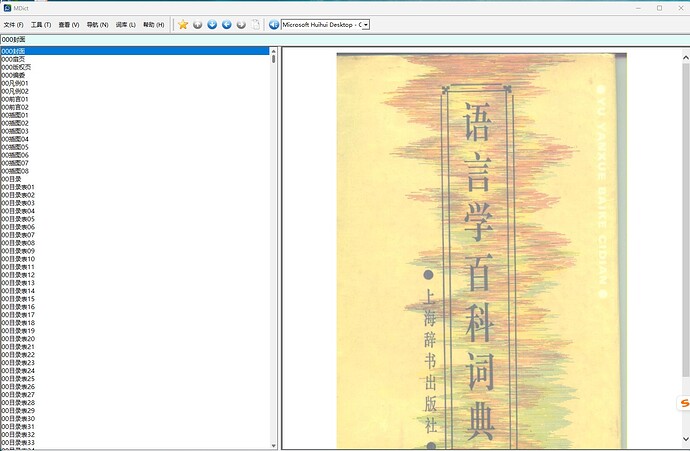The image size is (690, 451).
Task: Click the copy page icon in toolbar
Action: point(256,24)
